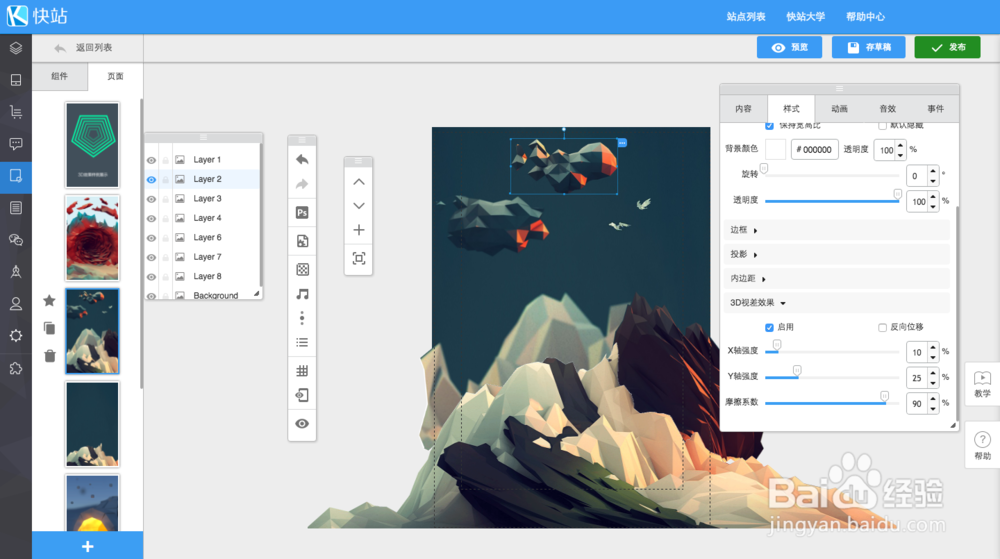This screenshot has height=559, width=1000.
Task: Switch to the 动画 tab
Action: (839, 109)
